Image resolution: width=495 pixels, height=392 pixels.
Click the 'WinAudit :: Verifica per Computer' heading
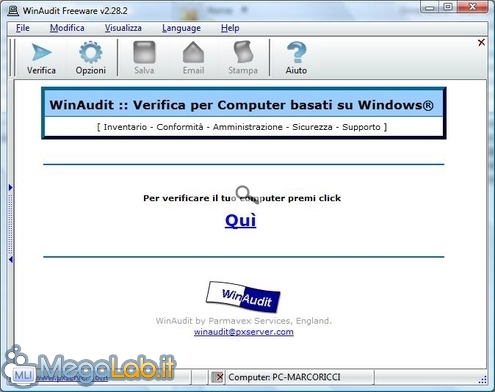[x=242, y=105]
